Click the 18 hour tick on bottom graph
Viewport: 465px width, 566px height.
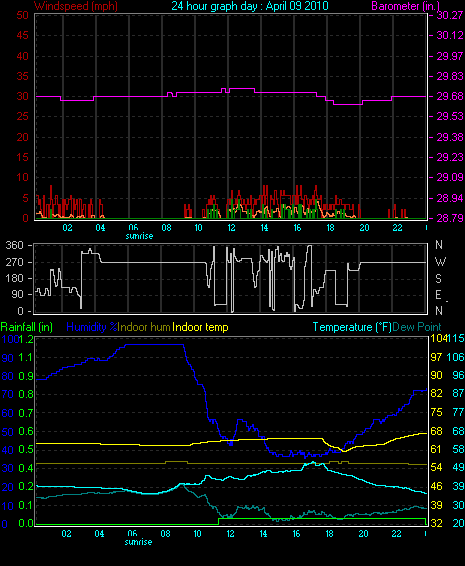(329, 534)
